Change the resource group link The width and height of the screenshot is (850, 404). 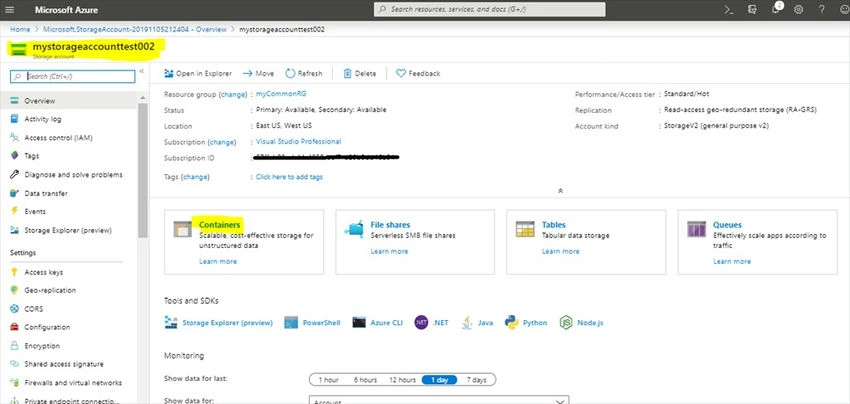point(233,94)
